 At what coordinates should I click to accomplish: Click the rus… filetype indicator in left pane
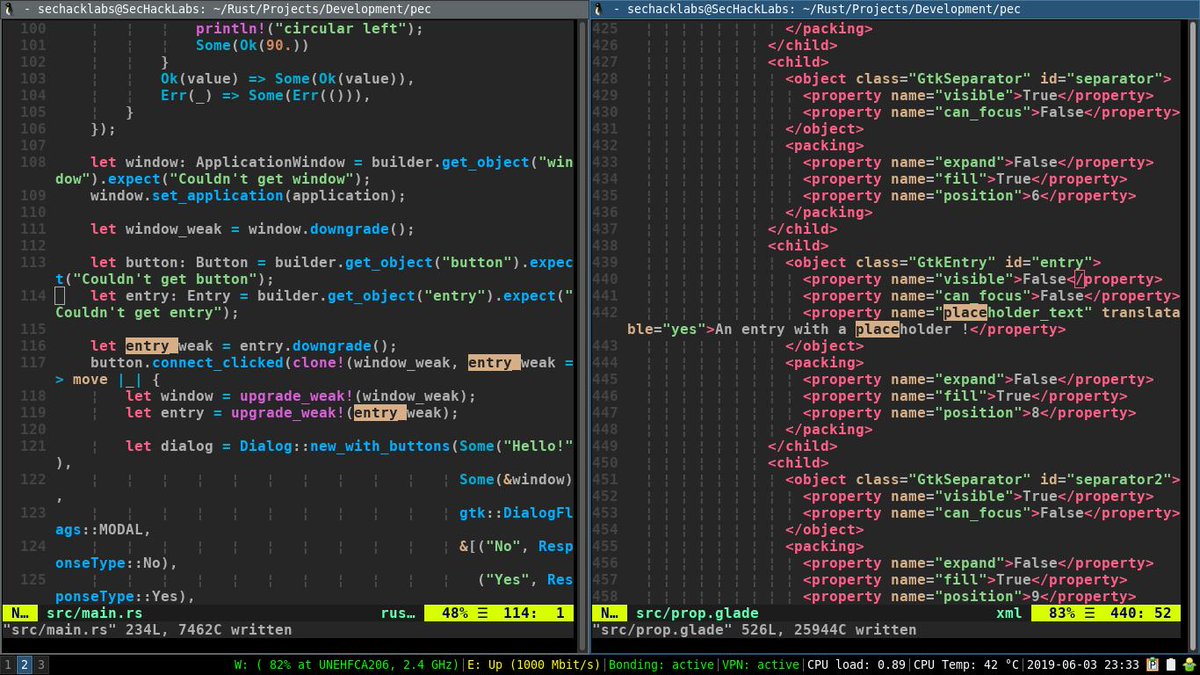399,613
